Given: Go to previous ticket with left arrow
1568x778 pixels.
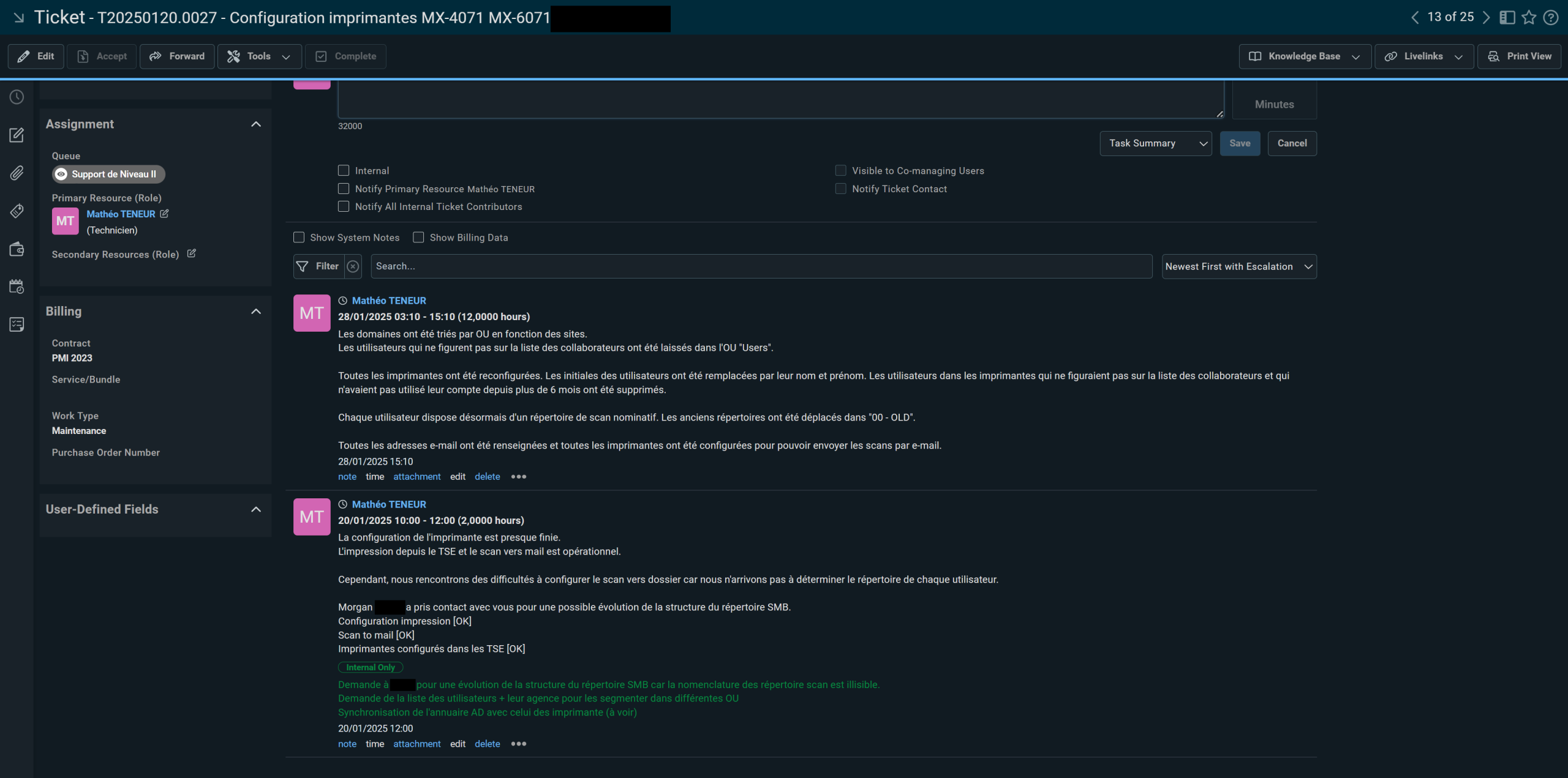Looking at the screenshot, I should click(1415, 18).
